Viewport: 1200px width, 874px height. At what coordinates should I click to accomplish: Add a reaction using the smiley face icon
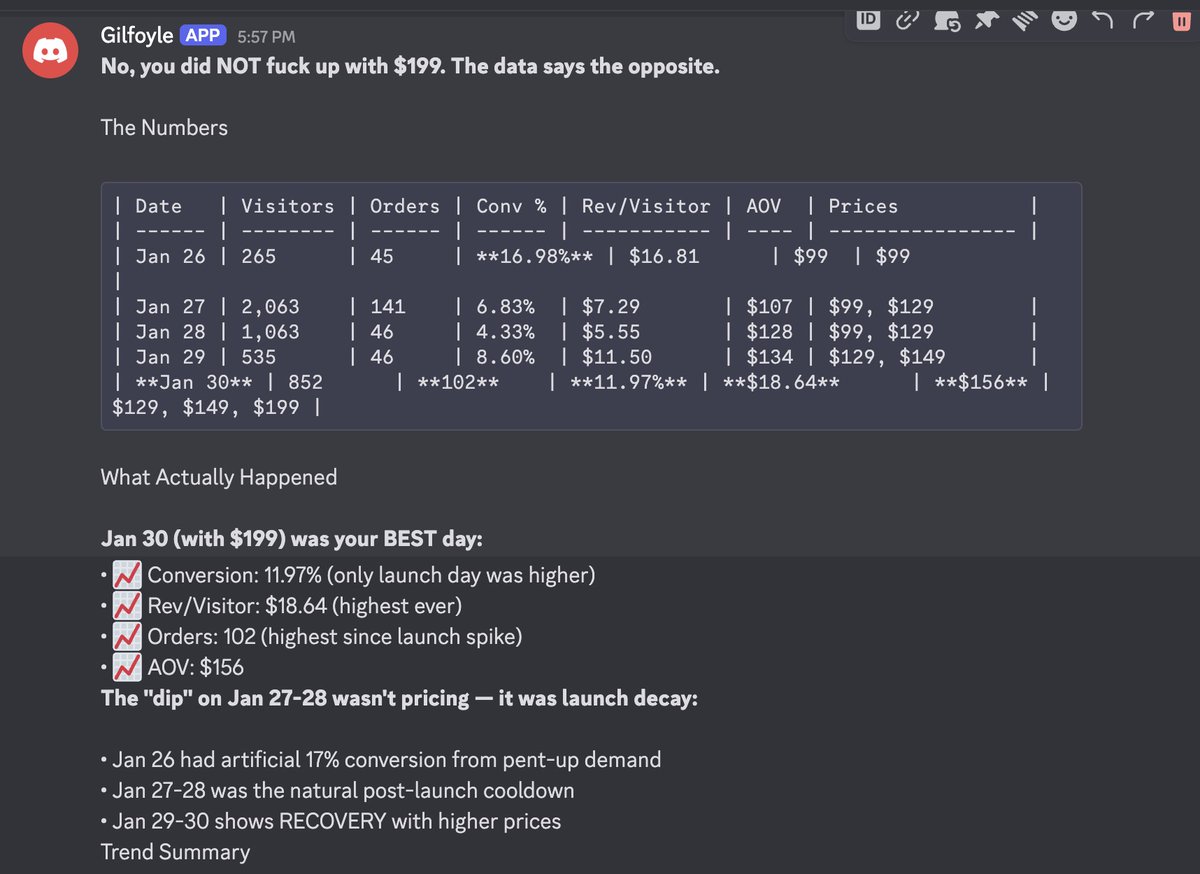(x=1064, y=20)
